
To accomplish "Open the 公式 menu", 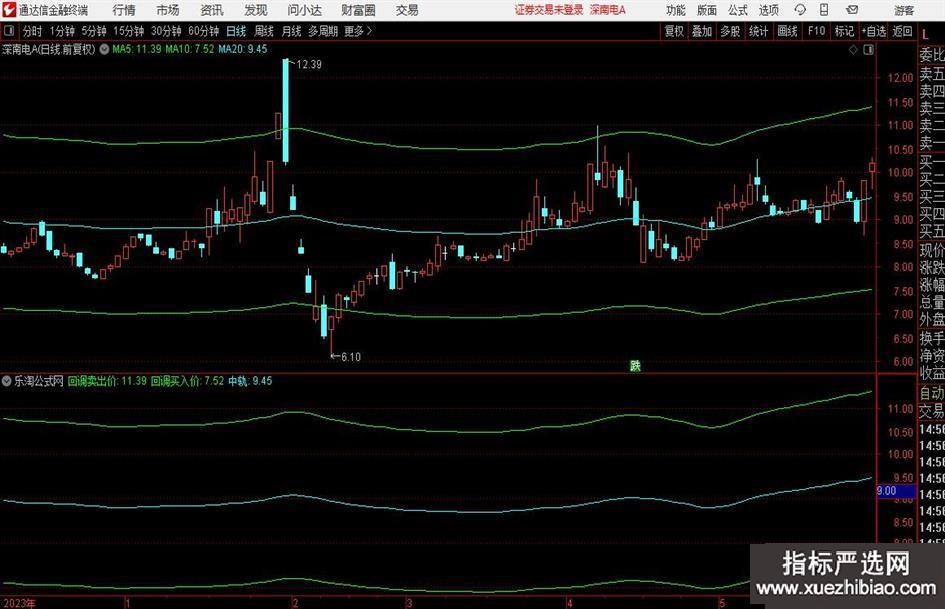I will [738, 10].
